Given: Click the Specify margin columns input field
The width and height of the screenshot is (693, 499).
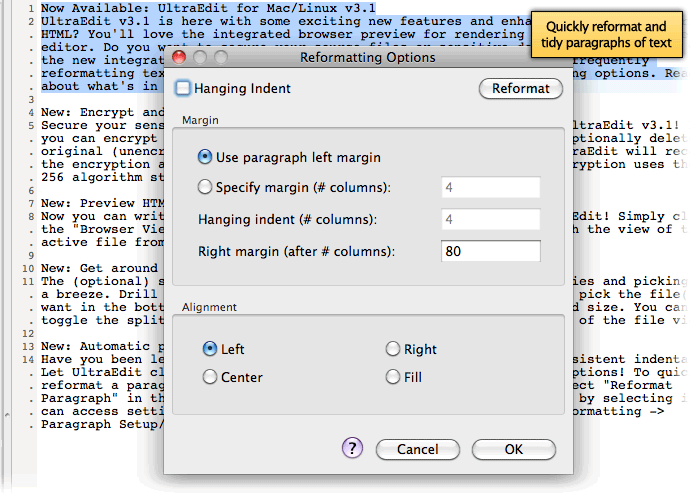Looking at the screenshot, I should pyautogui.click(x=491, y=187).
